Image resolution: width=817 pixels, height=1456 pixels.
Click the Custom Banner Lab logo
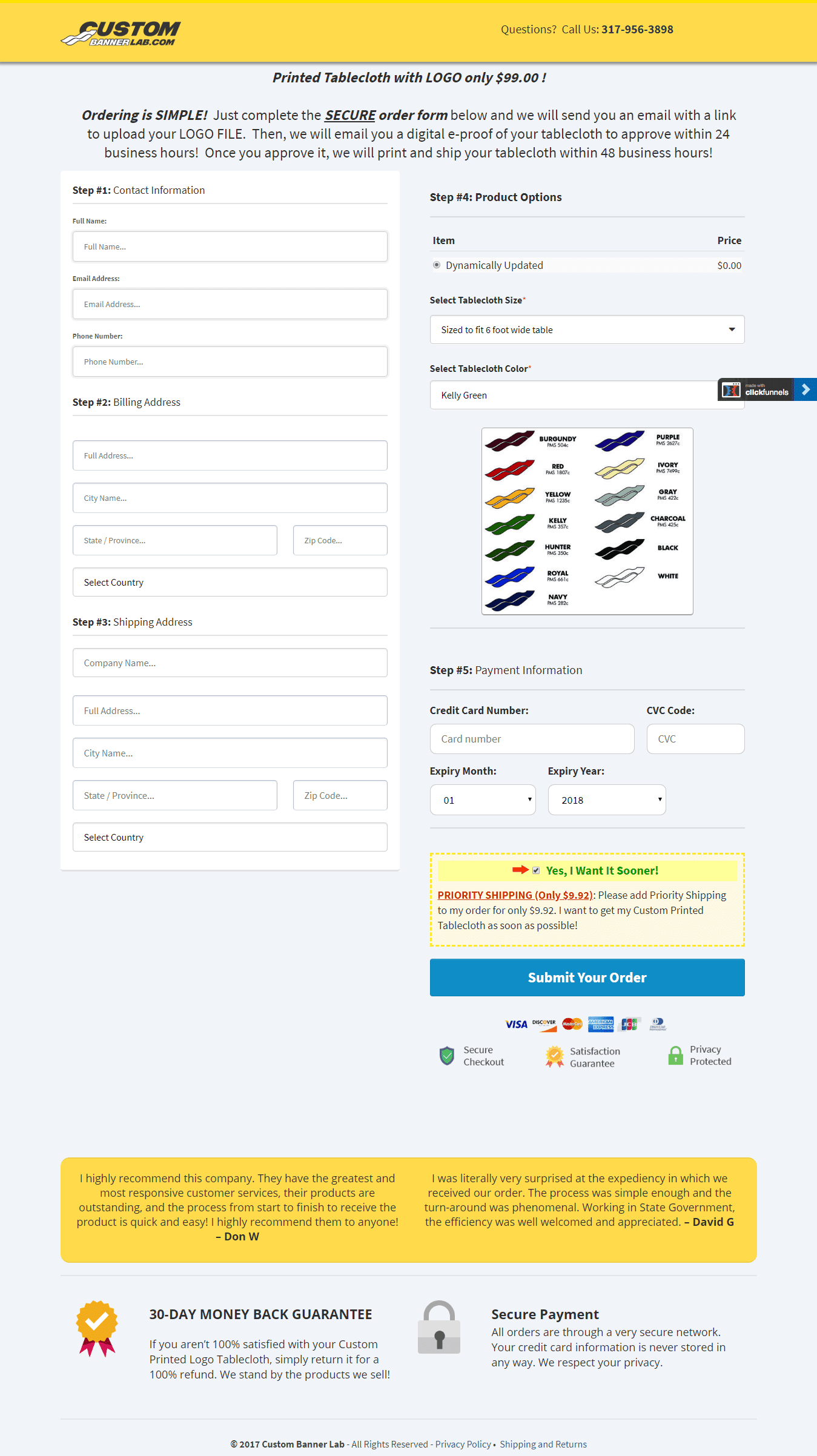click(121, 33)
